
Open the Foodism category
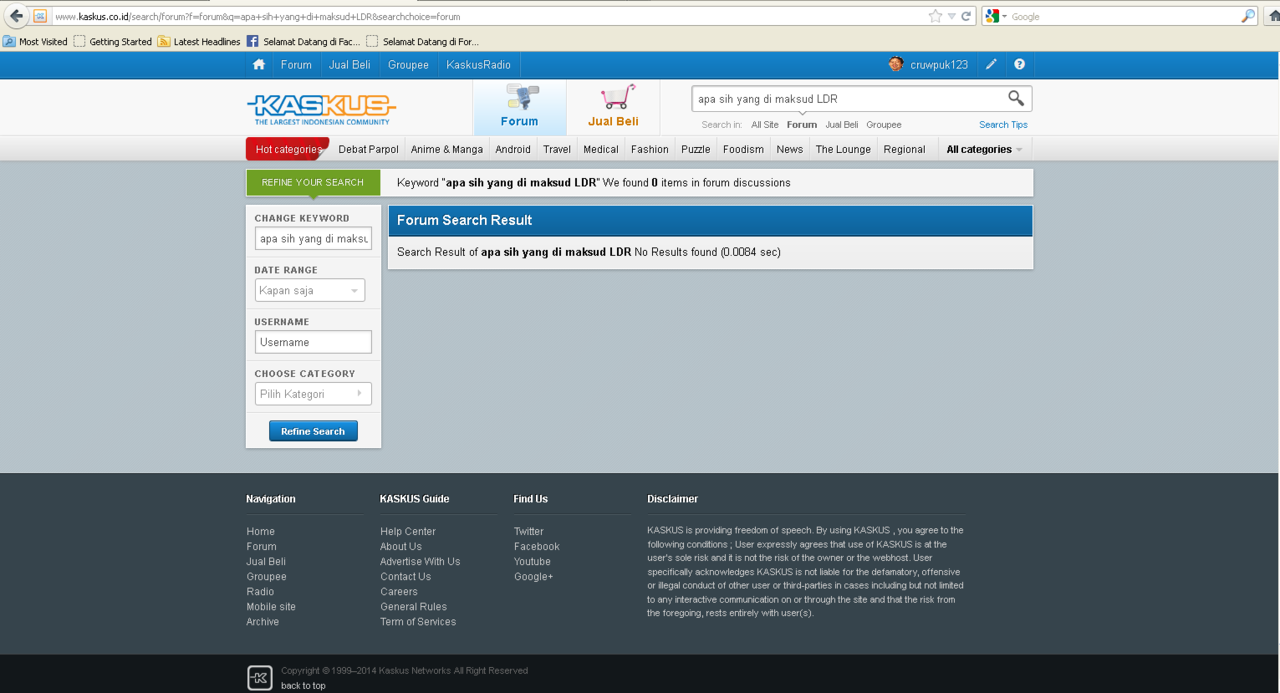coord(743,149)
